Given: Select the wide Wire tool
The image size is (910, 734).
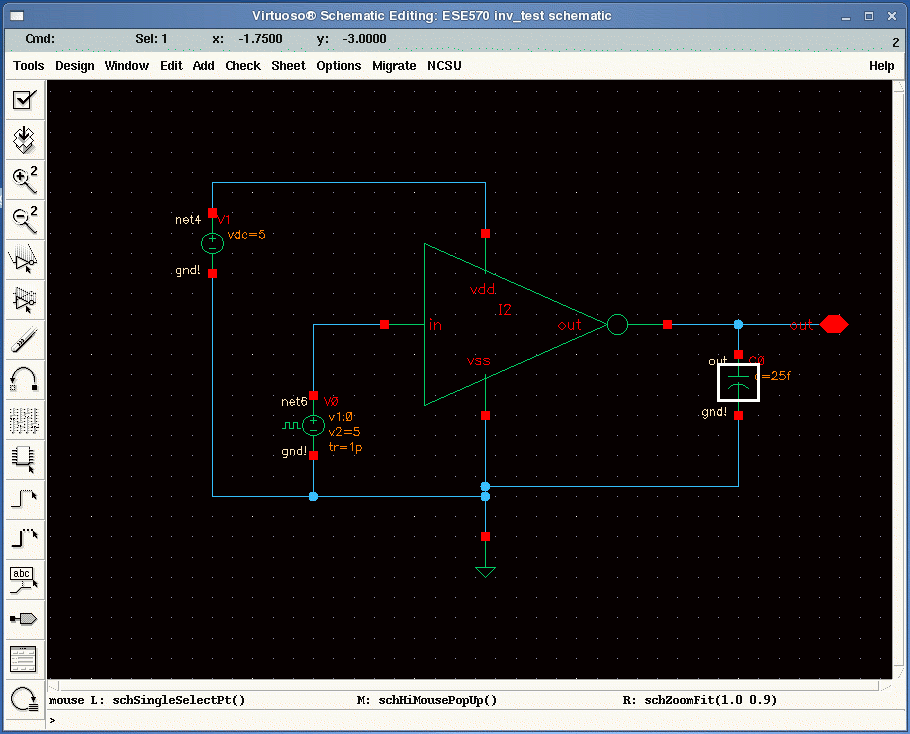Looking at the screenshot, I should click(24, 540).
